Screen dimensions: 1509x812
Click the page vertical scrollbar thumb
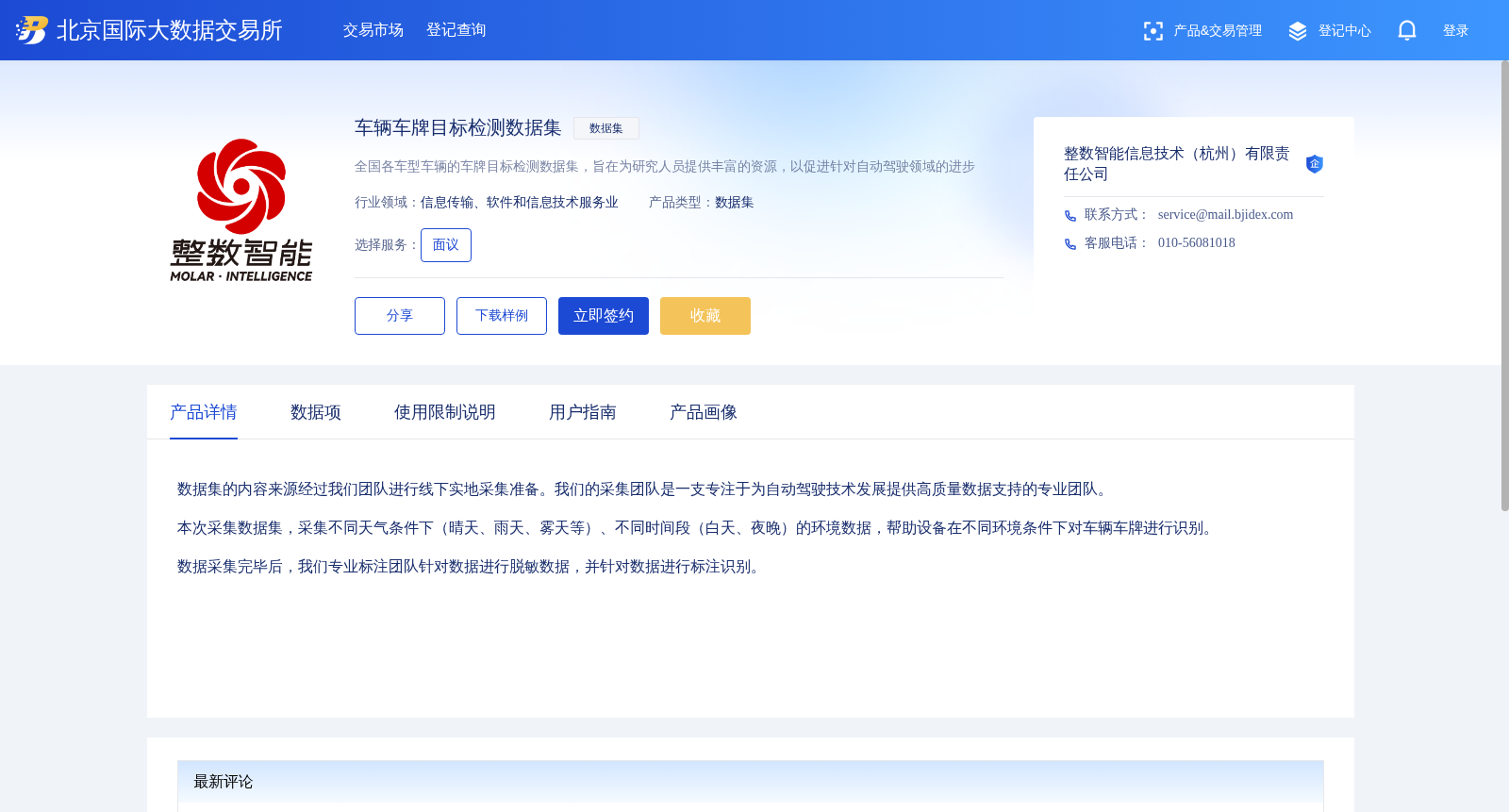coord(1504,286)
